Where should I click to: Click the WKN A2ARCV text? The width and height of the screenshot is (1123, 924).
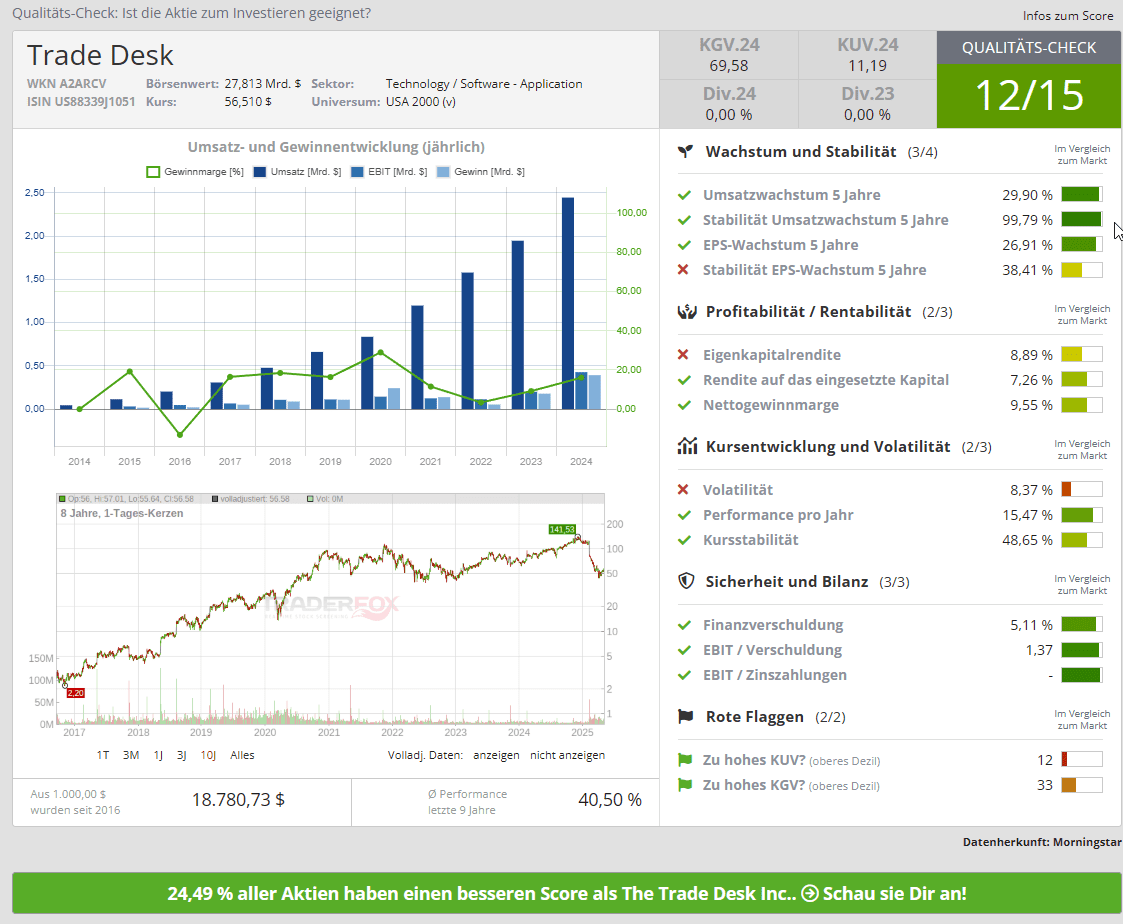[x=67, y=84]
